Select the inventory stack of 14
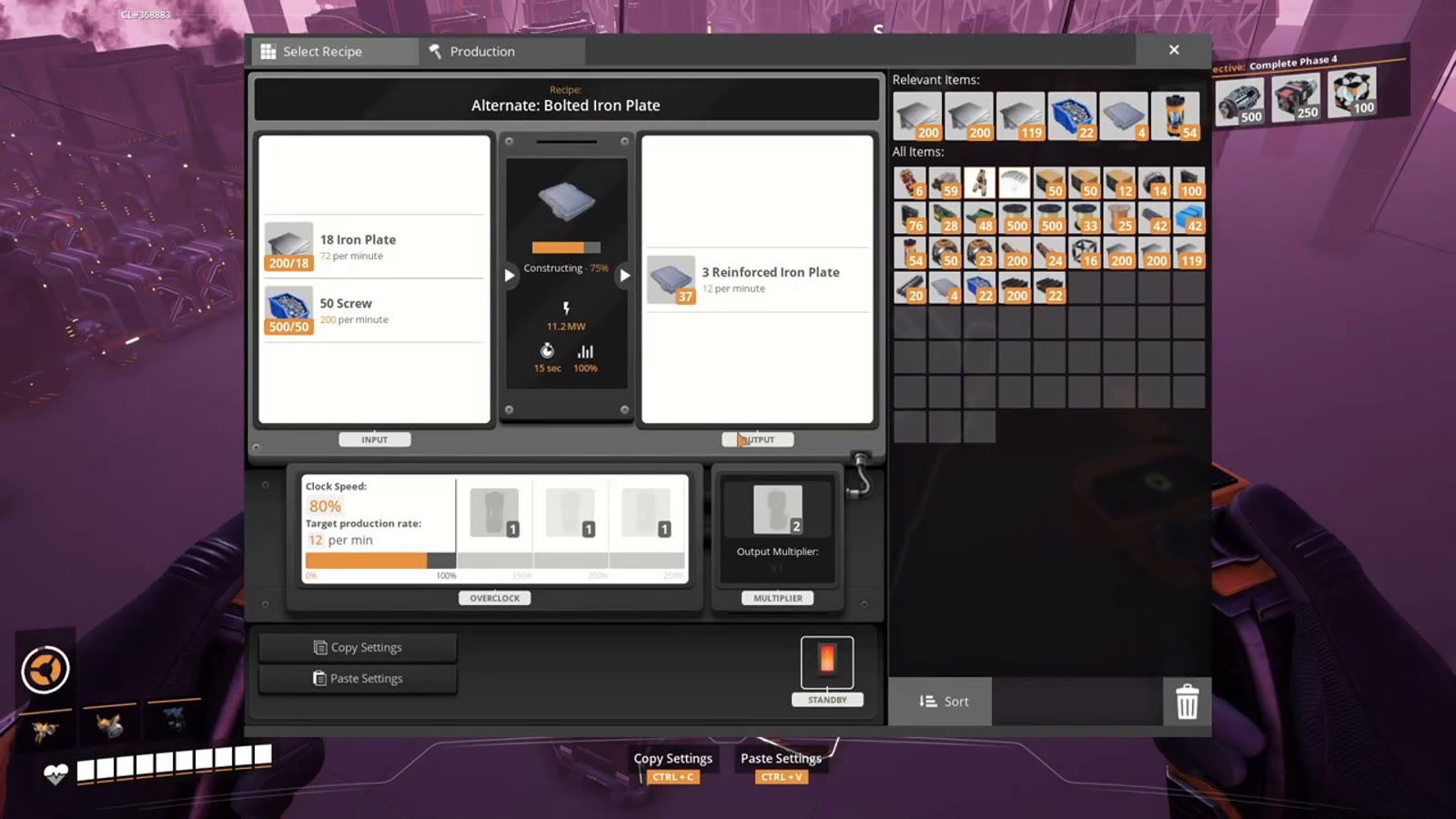Viewport: 1456px width, 819px height. 1154,183
